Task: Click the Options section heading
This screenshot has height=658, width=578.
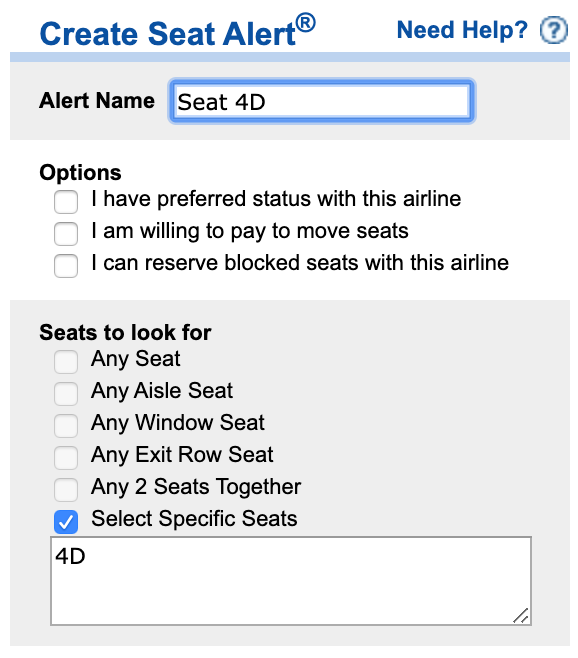Action: pos(80,172)
